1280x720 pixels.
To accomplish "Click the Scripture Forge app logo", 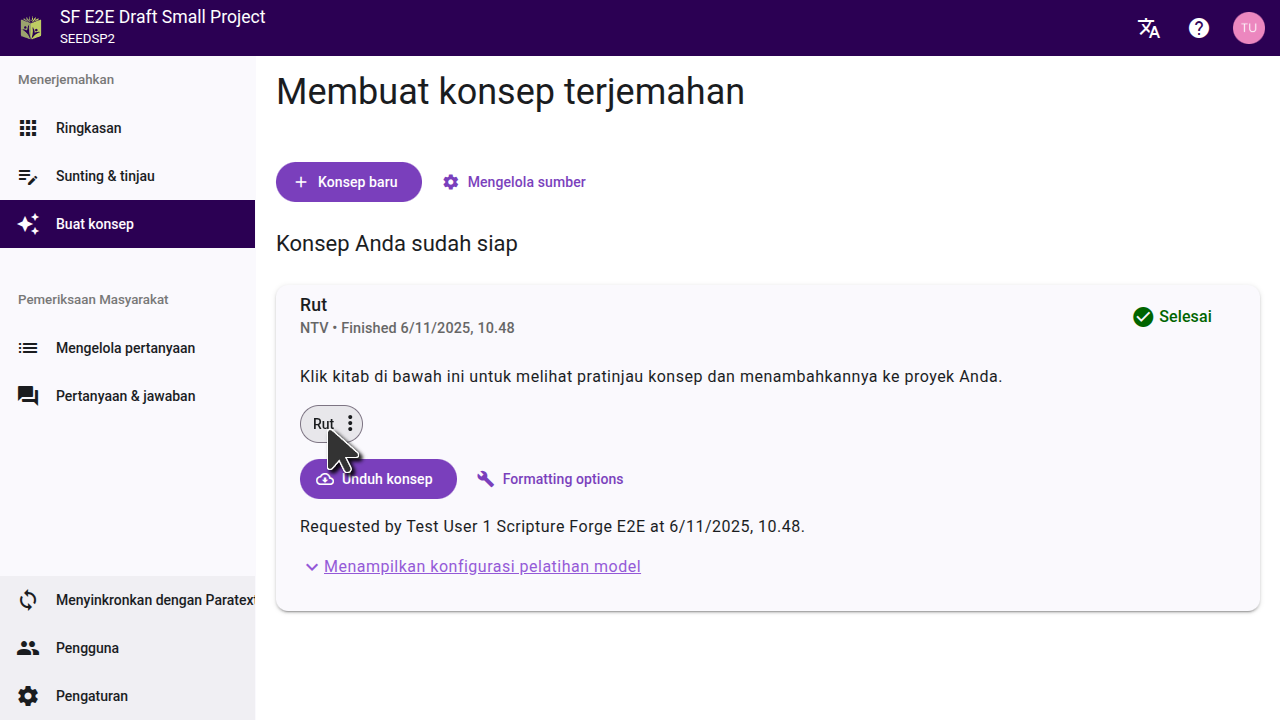I will (31, 28).
